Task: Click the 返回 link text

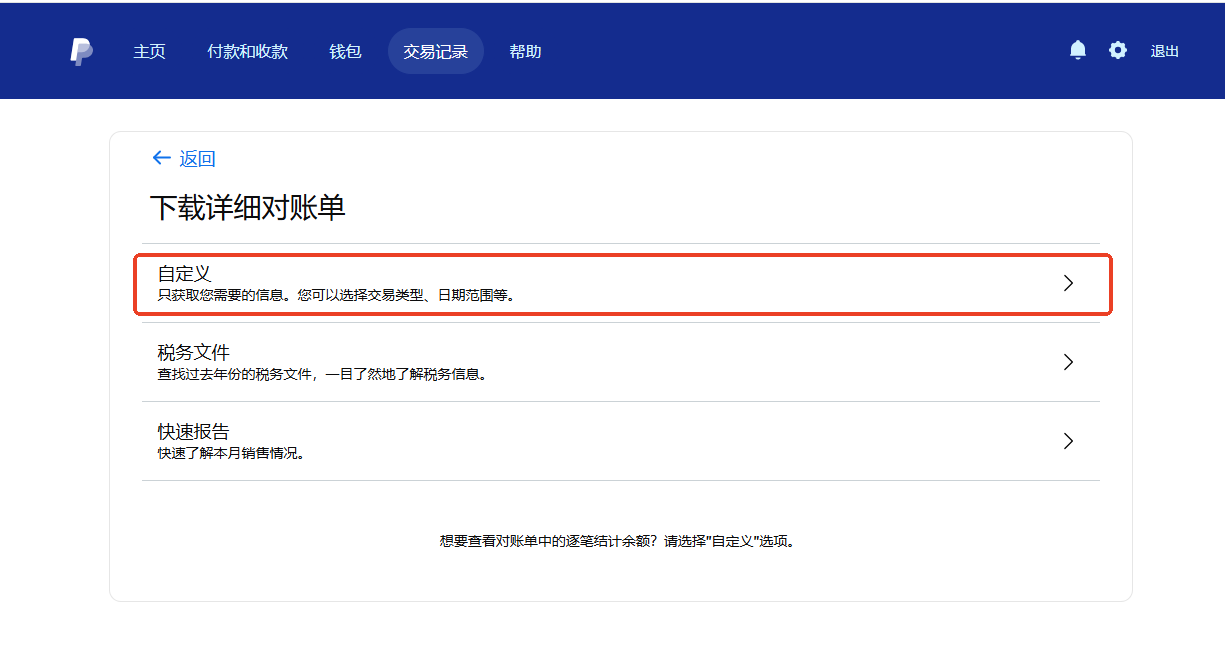Action: [x=197, y=159]
